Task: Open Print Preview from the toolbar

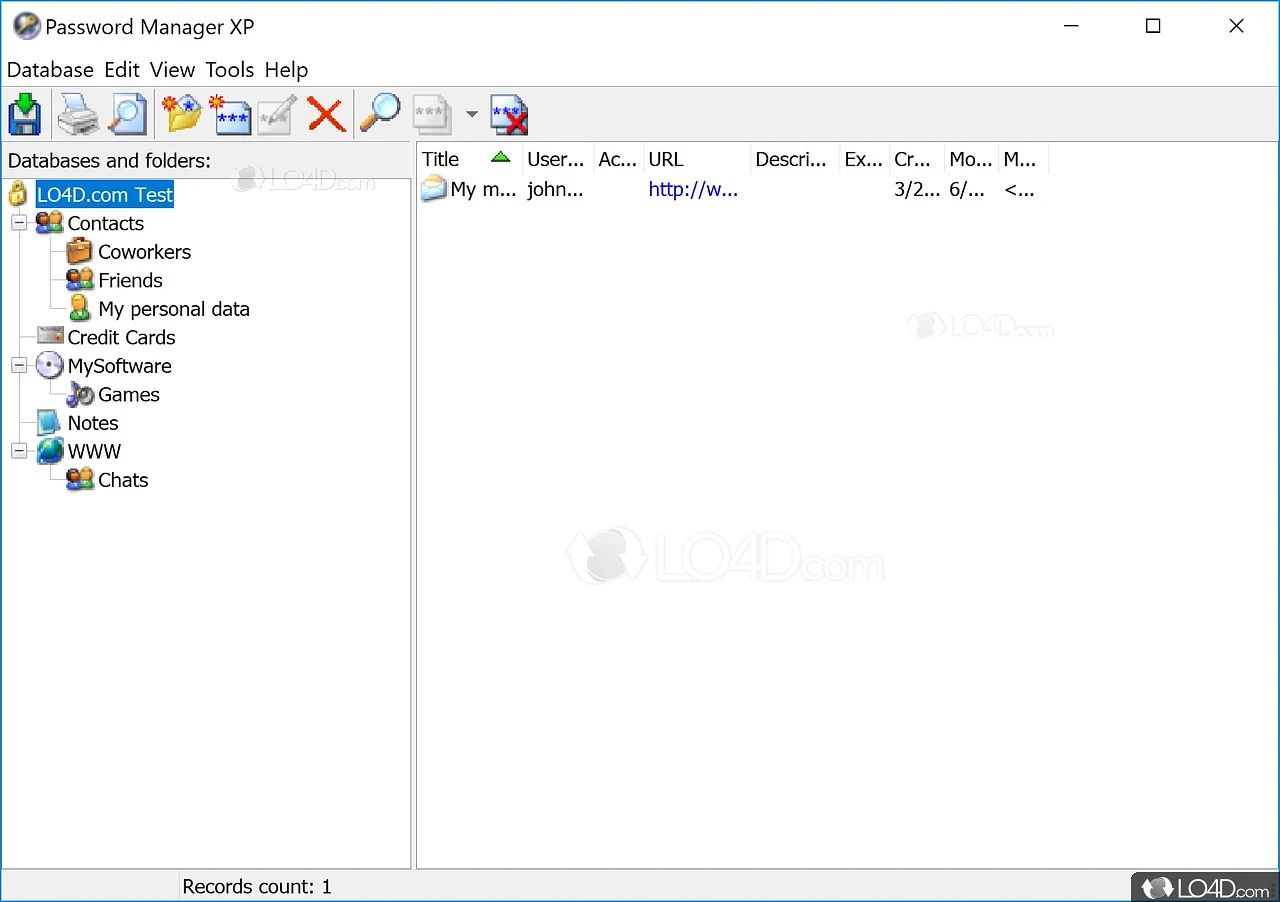Action: (128, 114)
